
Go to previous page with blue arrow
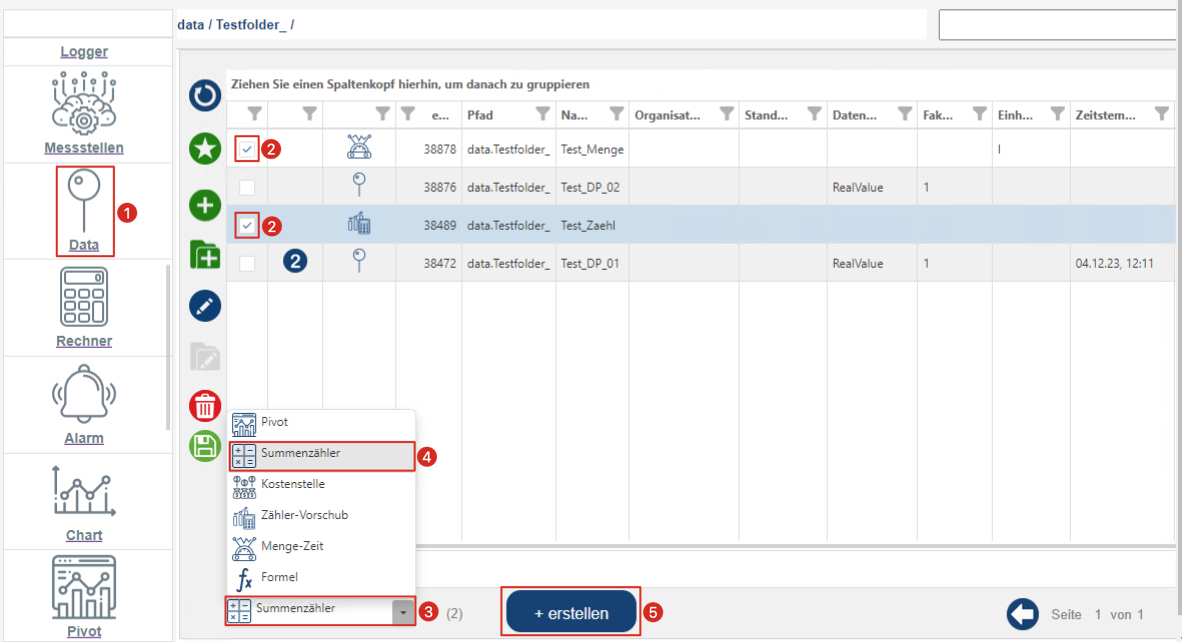1022,614
